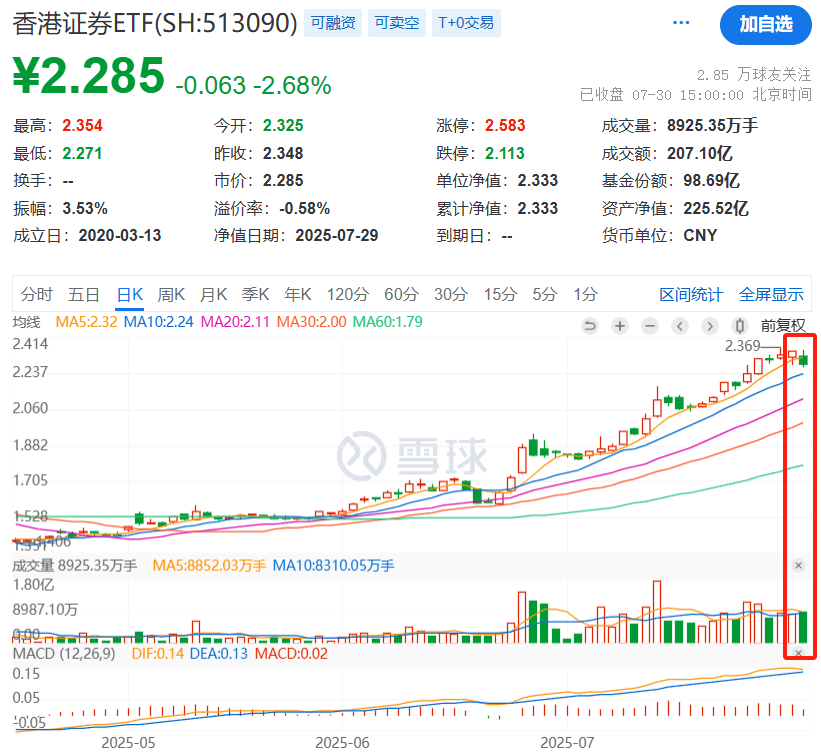Close the MACD indicator panel

pyautogui.click(x=798, y=653)
